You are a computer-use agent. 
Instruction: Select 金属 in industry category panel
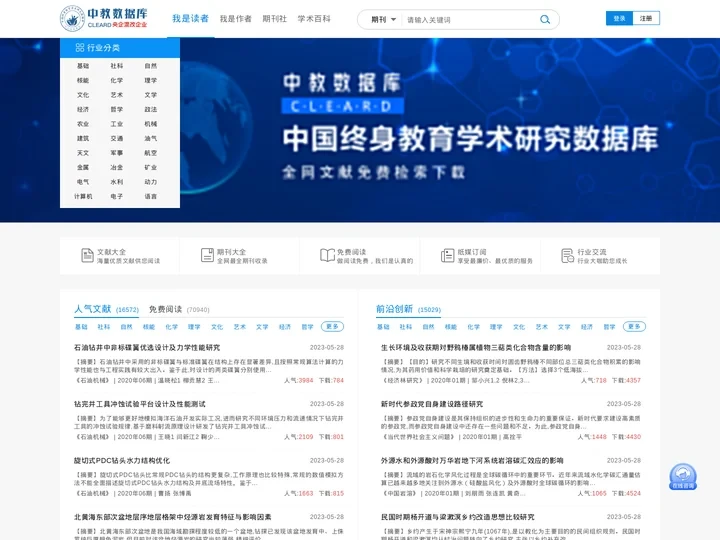tap(83, 167)
